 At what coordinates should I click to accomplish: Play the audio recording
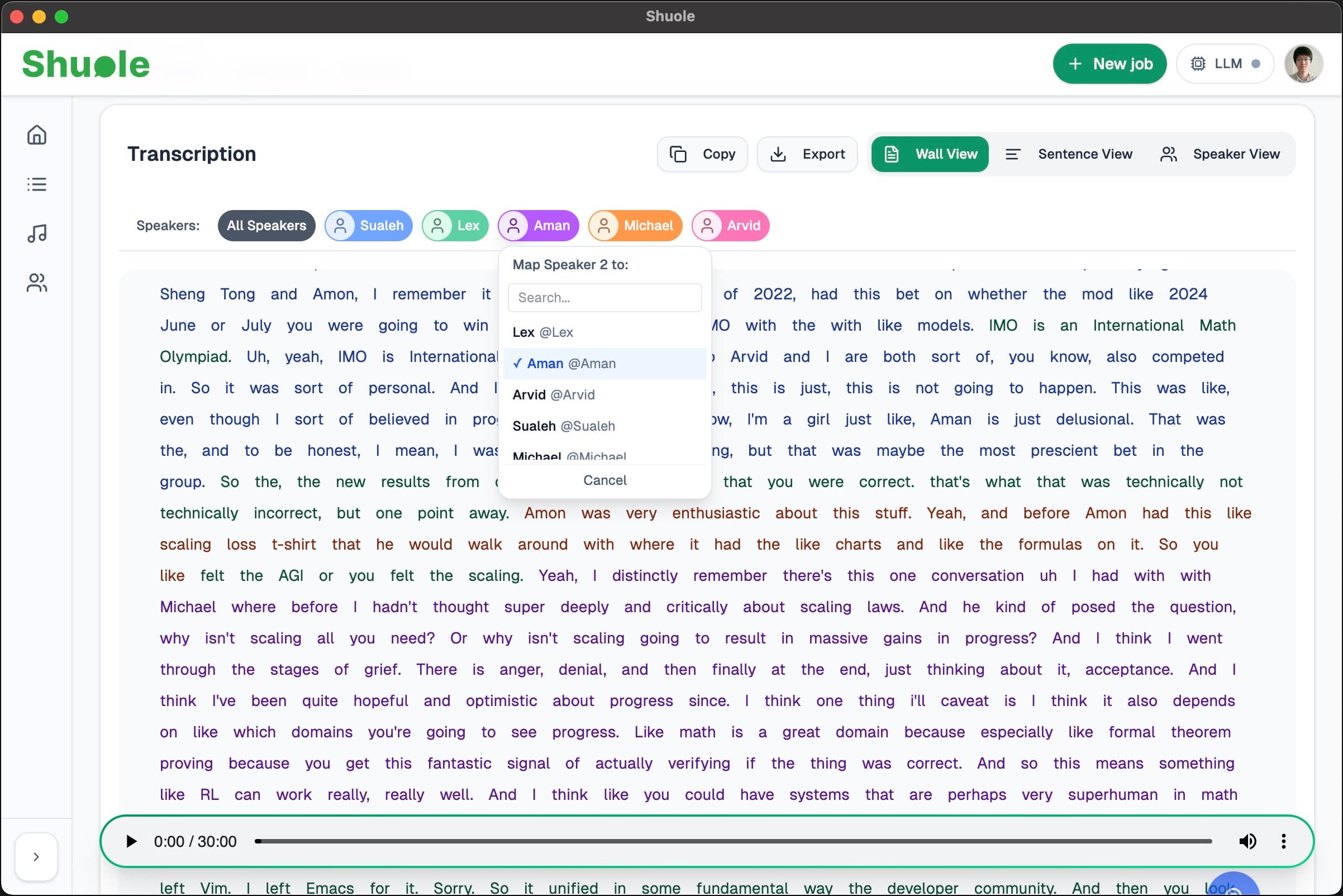coord(131,841)
